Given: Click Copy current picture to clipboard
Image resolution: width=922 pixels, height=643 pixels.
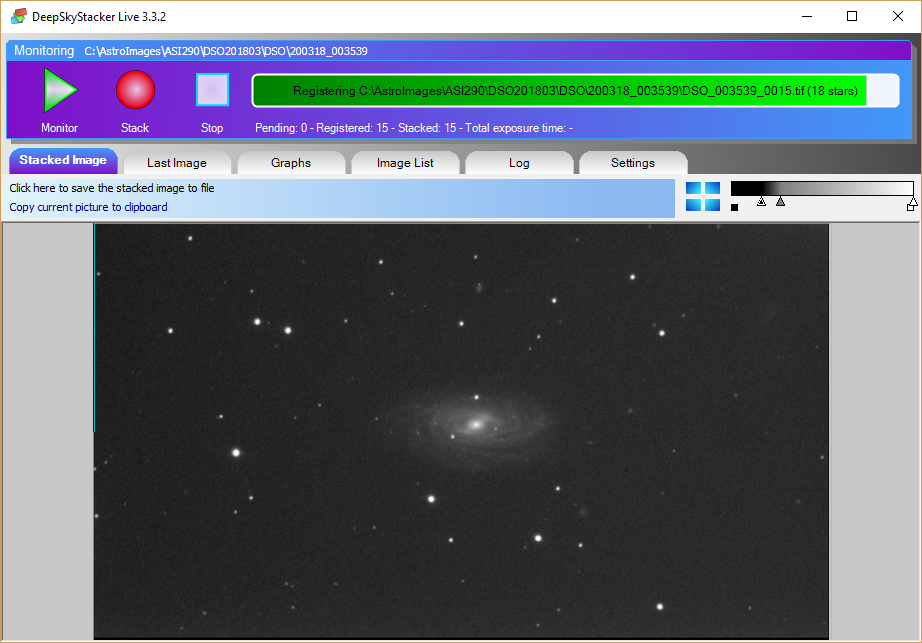Looking at the screenshot, I should coord(89,207).
